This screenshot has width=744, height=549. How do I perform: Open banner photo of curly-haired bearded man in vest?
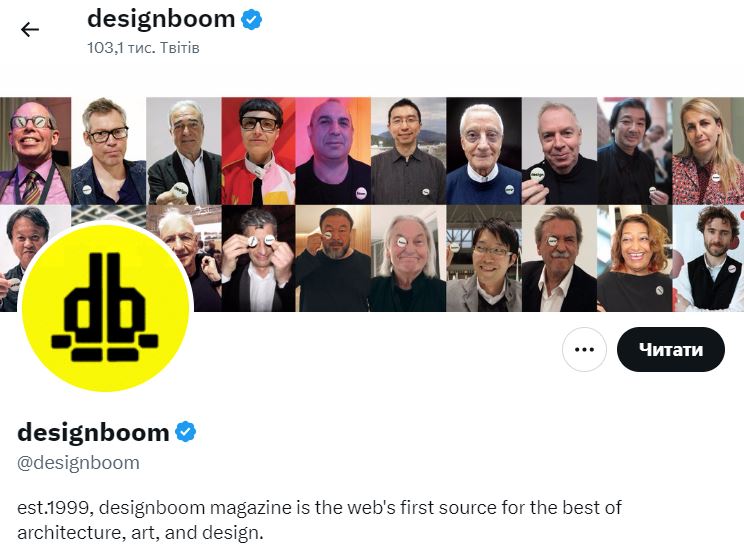point(708,259)
